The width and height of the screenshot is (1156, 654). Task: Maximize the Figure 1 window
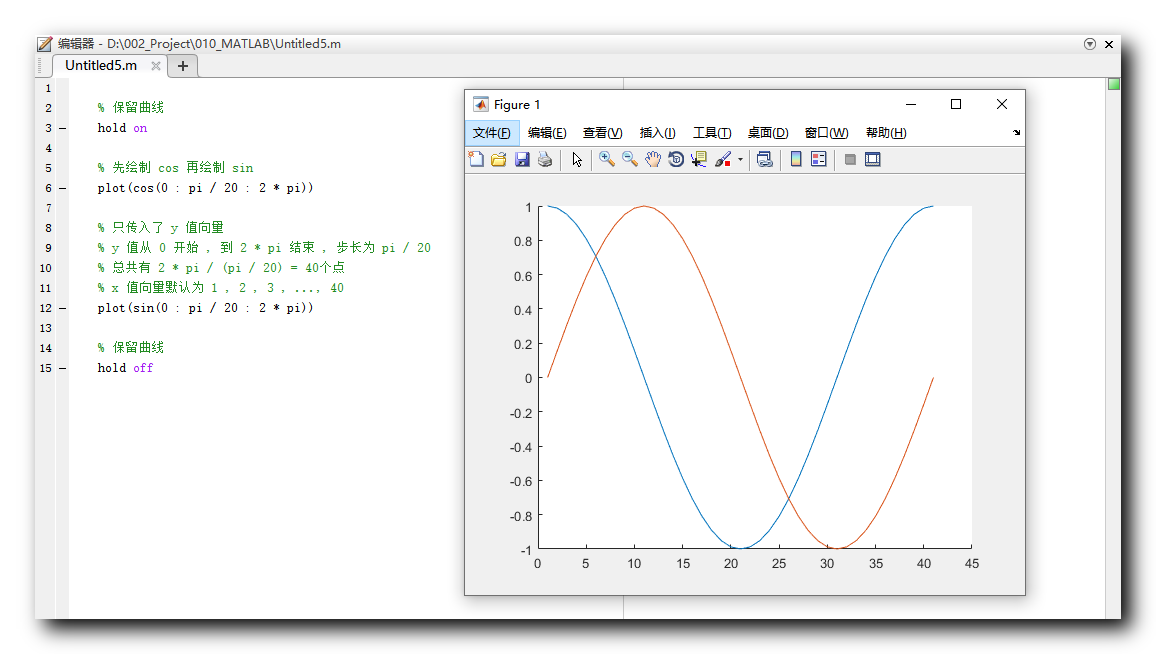click(x=956, y=105)
